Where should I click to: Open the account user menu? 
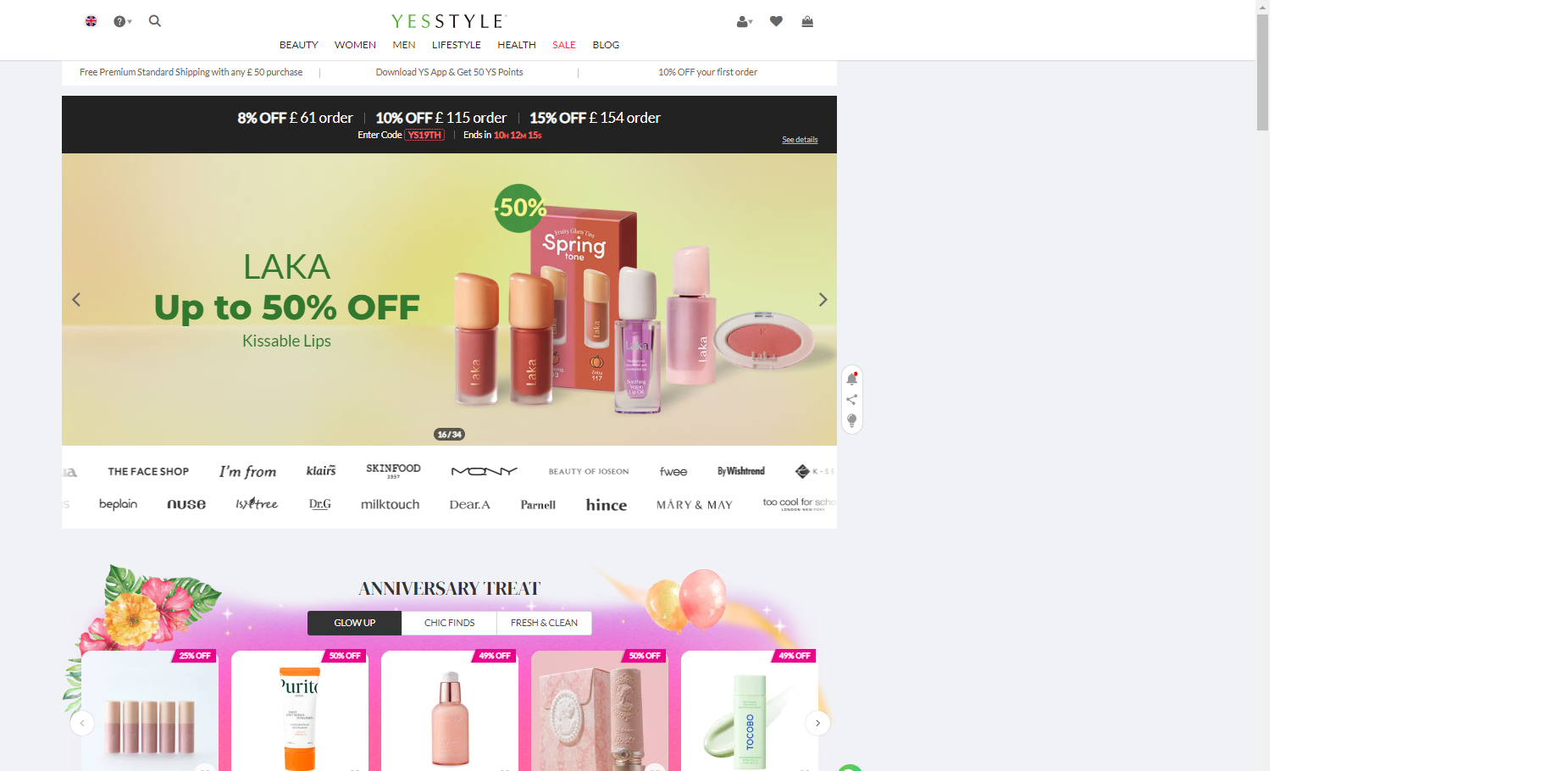(745, 22)
